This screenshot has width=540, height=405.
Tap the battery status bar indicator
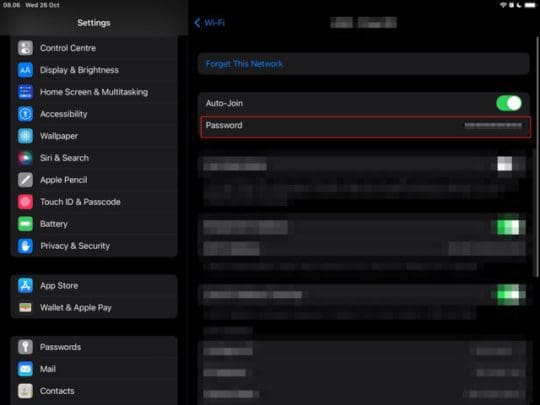[x=530, y=5]
